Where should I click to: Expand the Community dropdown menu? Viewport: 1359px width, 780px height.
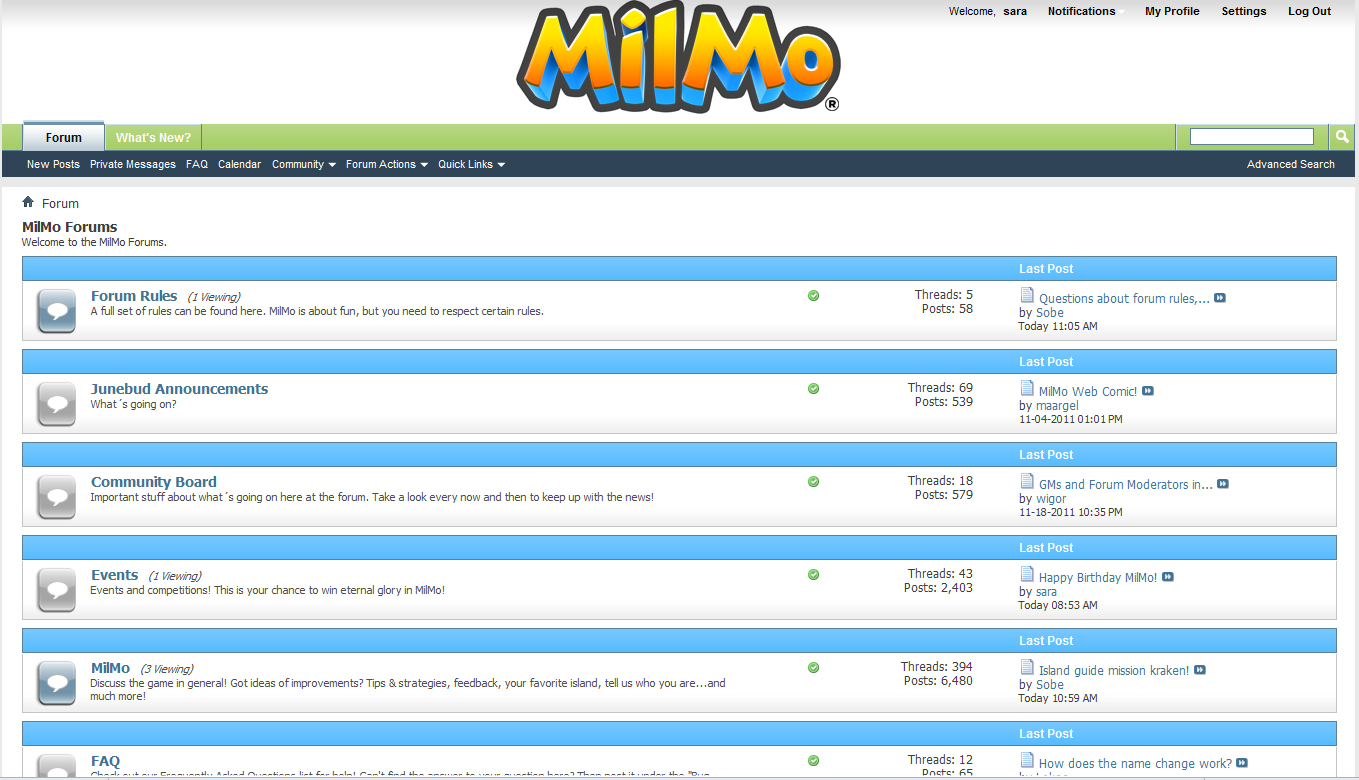pyautogui.click(x=303, y=164)
